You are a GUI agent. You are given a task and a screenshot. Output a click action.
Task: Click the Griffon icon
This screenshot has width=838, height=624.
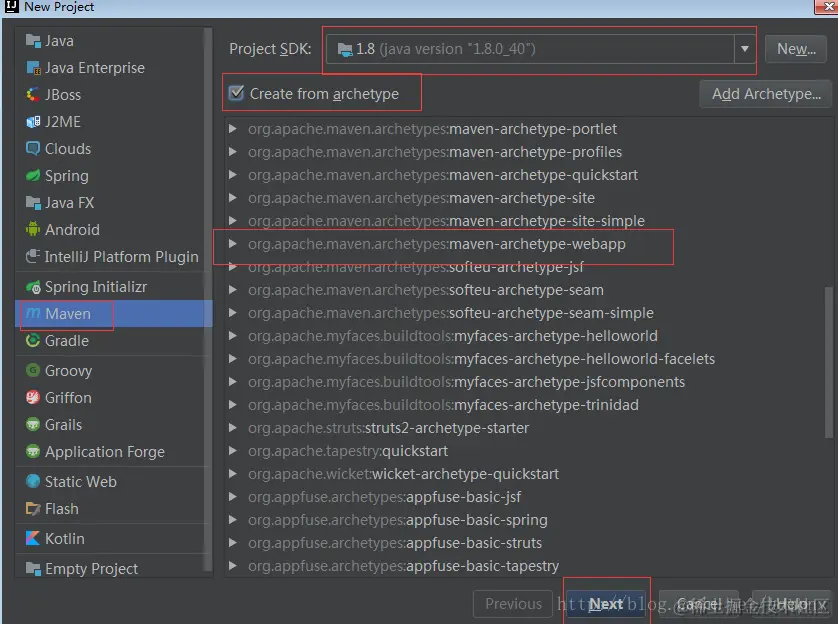[33, 397]
